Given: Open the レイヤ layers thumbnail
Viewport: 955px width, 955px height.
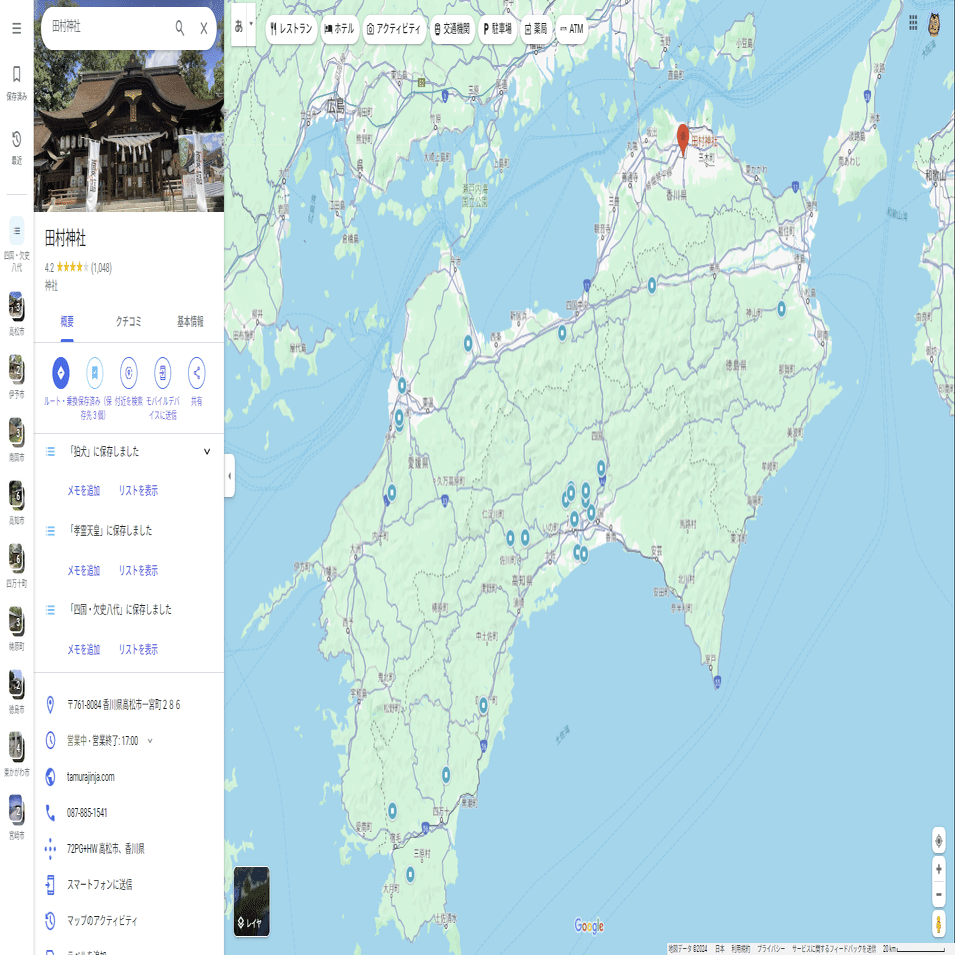Looking at the screenshot, I should pyautogui.click(x=252, y=901).
